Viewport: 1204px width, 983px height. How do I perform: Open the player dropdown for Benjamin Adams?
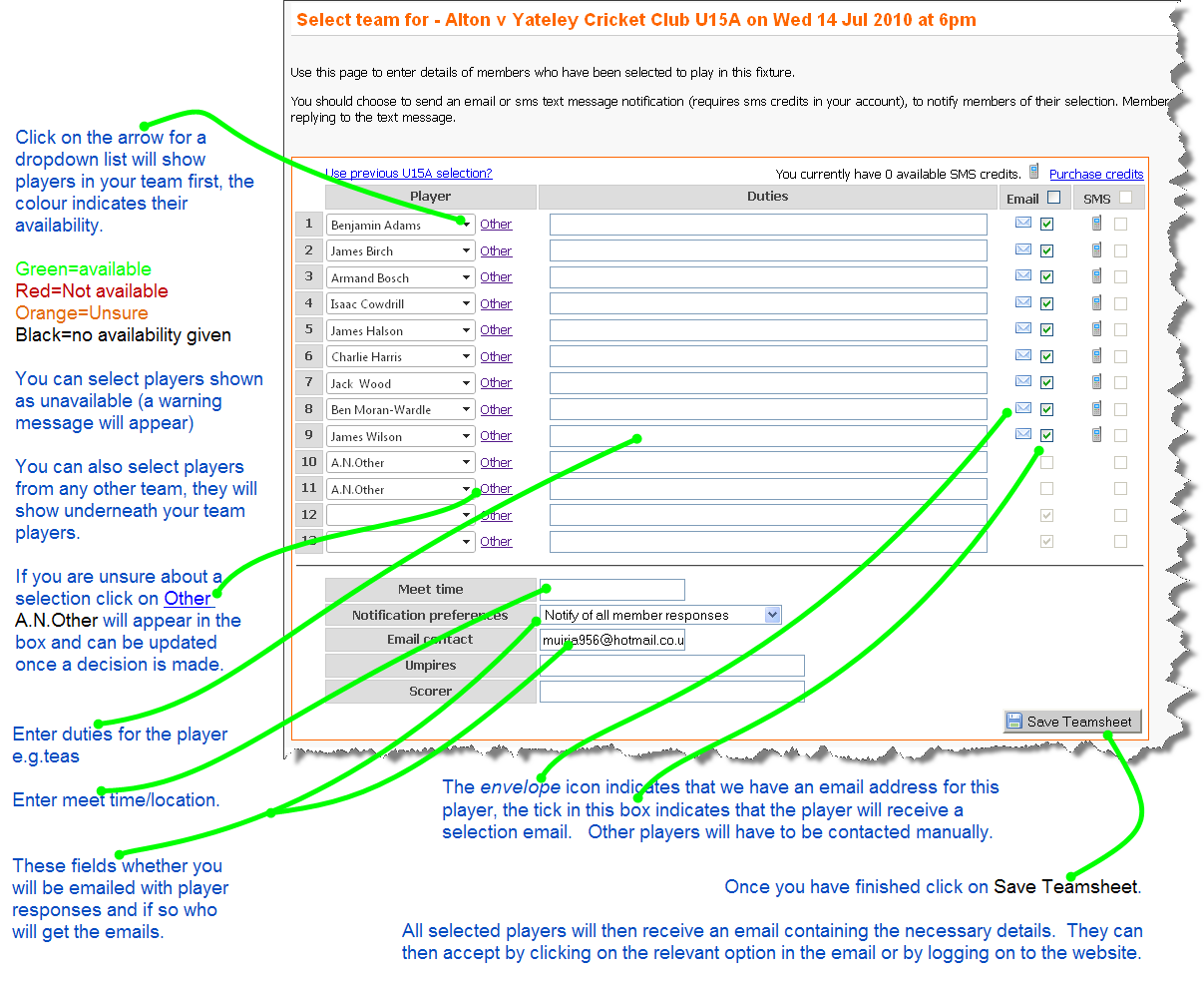pos(466,225)
